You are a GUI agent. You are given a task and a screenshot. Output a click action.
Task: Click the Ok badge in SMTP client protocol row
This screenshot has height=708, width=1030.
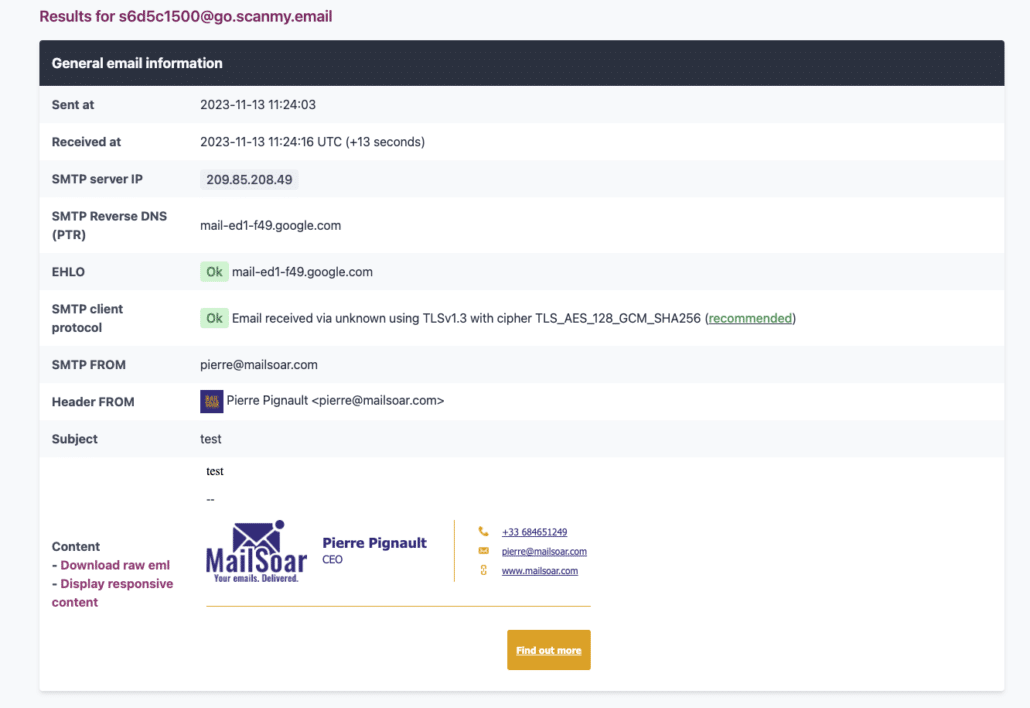point(214,319)
